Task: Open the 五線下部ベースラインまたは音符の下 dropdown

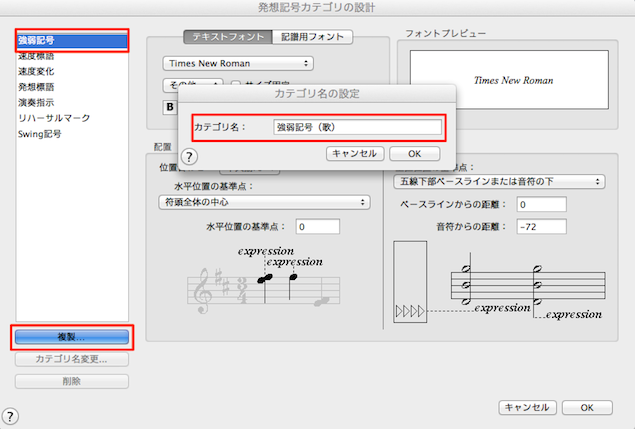Action: pos(499,181)
